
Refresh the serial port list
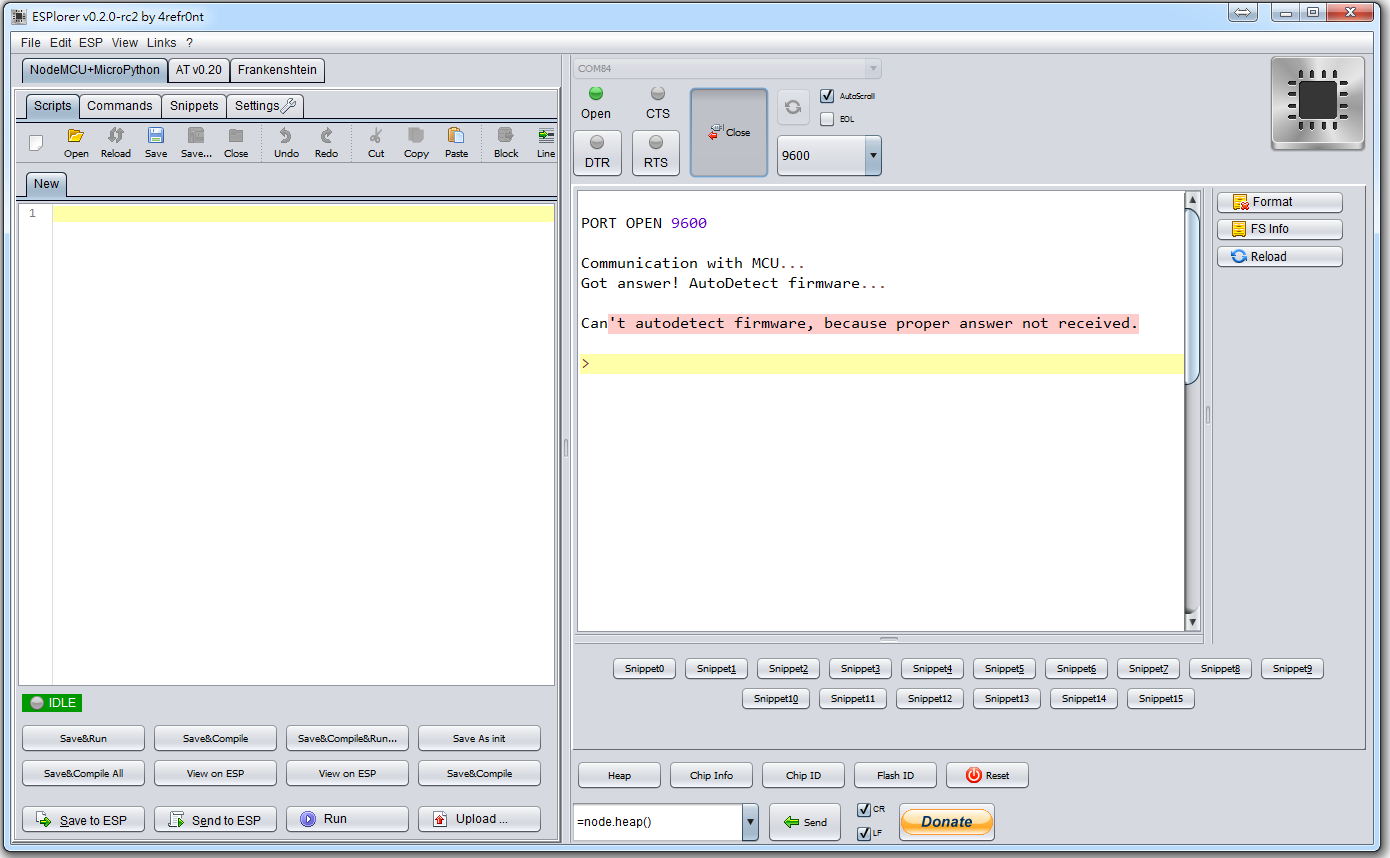click(793, 107)
